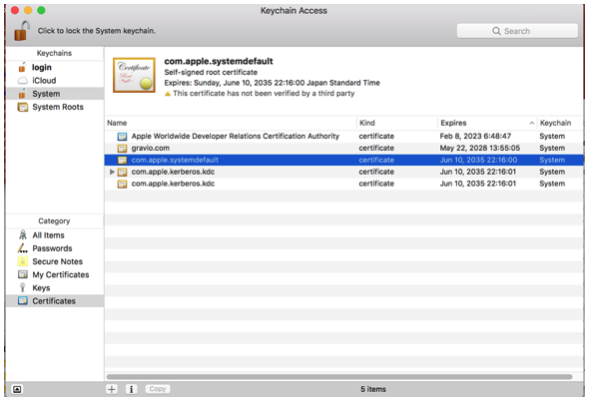Click the Secure Notes yellow note icon
Screen dimensions: 590x404
pos(23,261)
